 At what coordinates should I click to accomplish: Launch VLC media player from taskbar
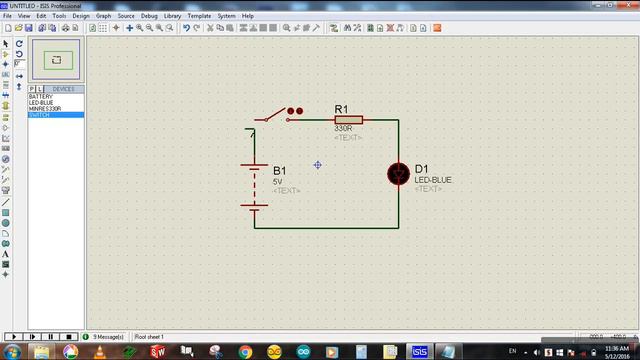[100, 351]
